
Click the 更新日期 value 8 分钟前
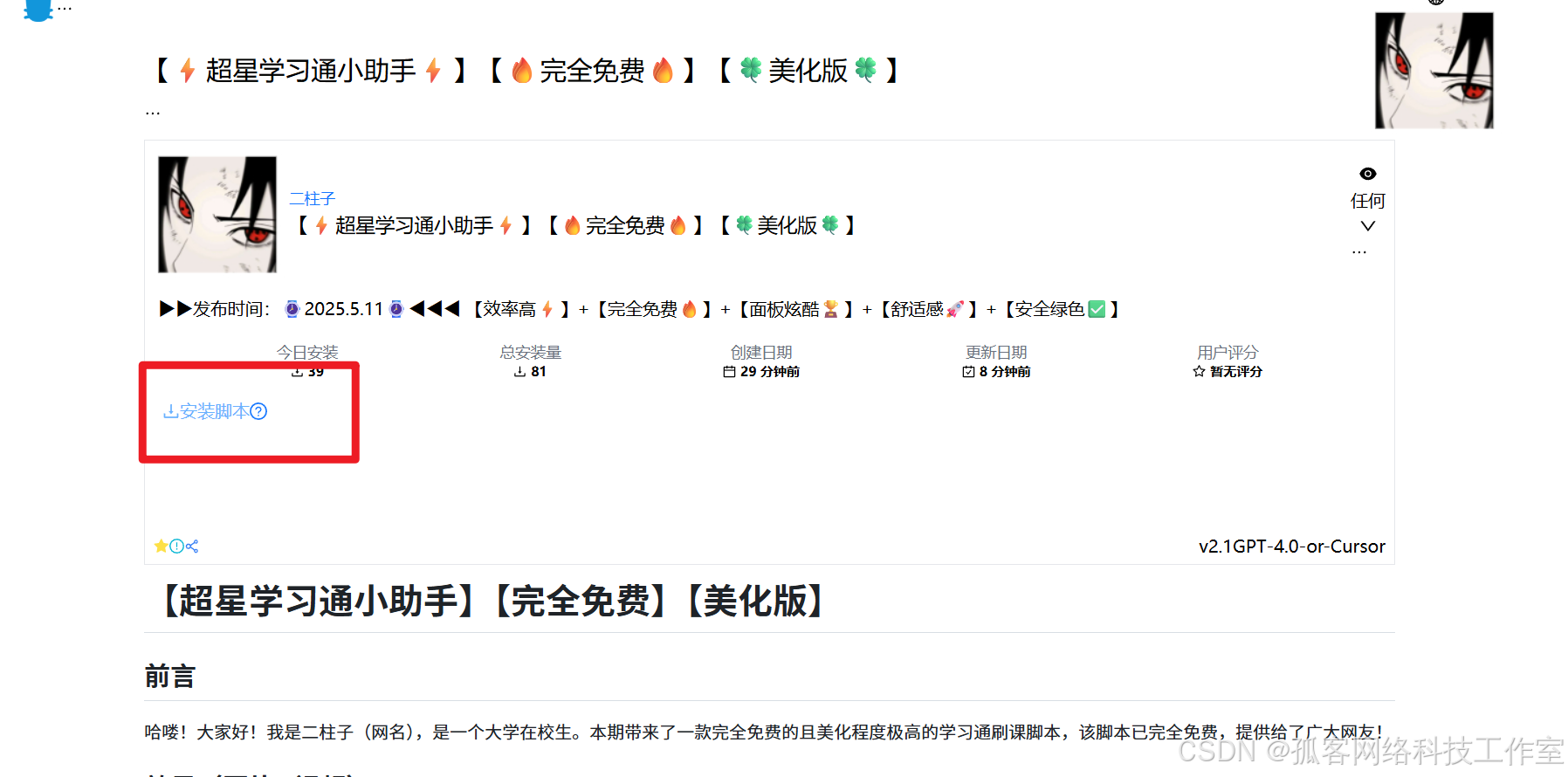click(1005, 372)
